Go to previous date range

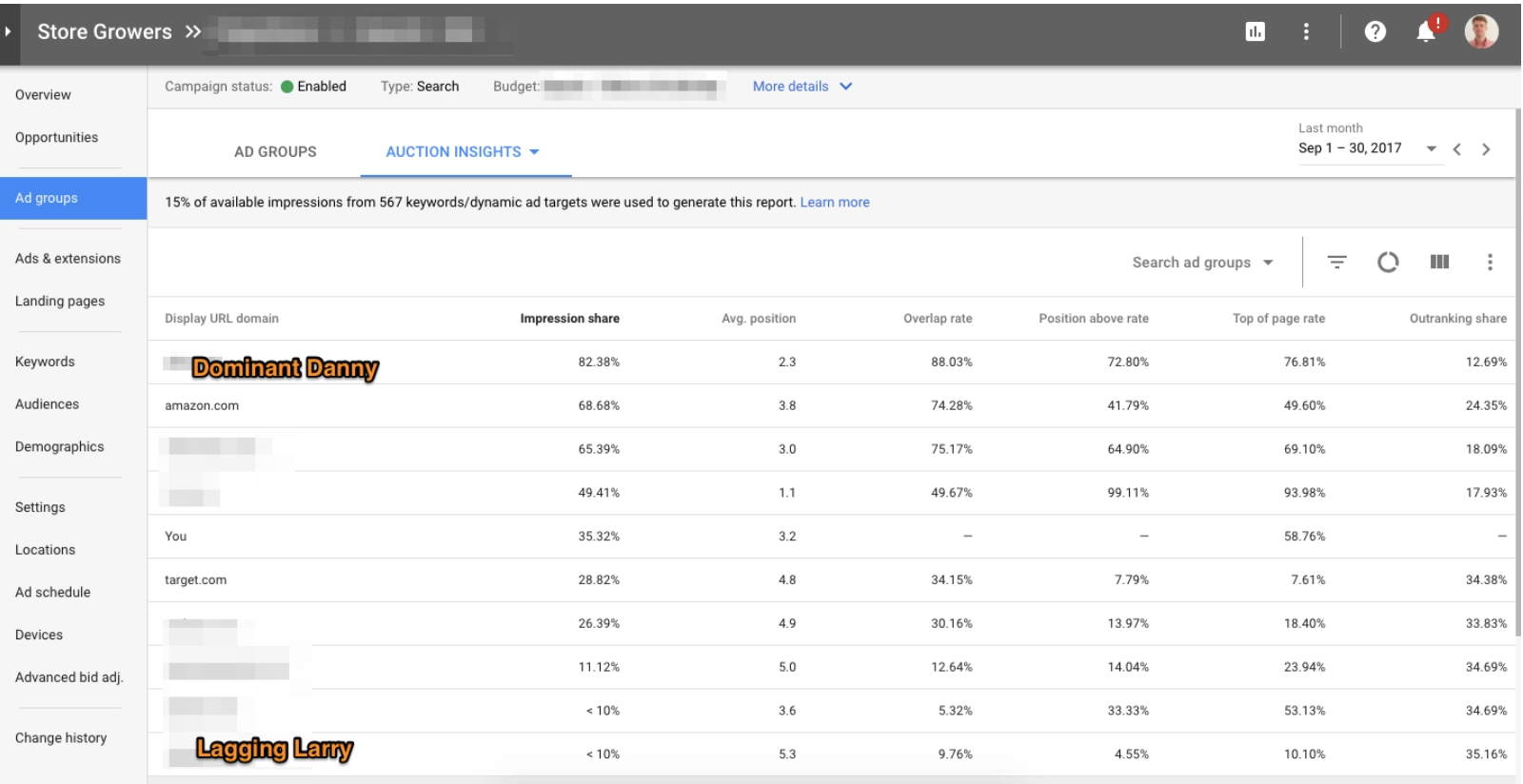point(1456,149)
